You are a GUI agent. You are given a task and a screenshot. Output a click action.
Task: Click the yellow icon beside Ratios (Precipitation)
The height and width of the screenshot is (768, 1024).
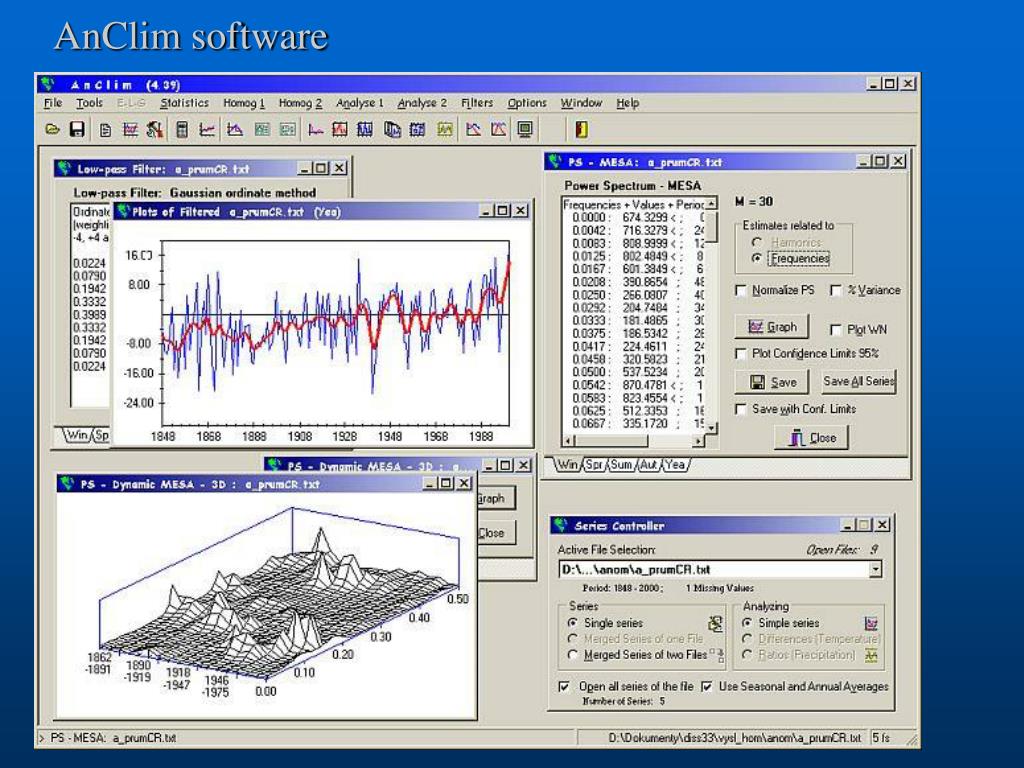[871, 655]
